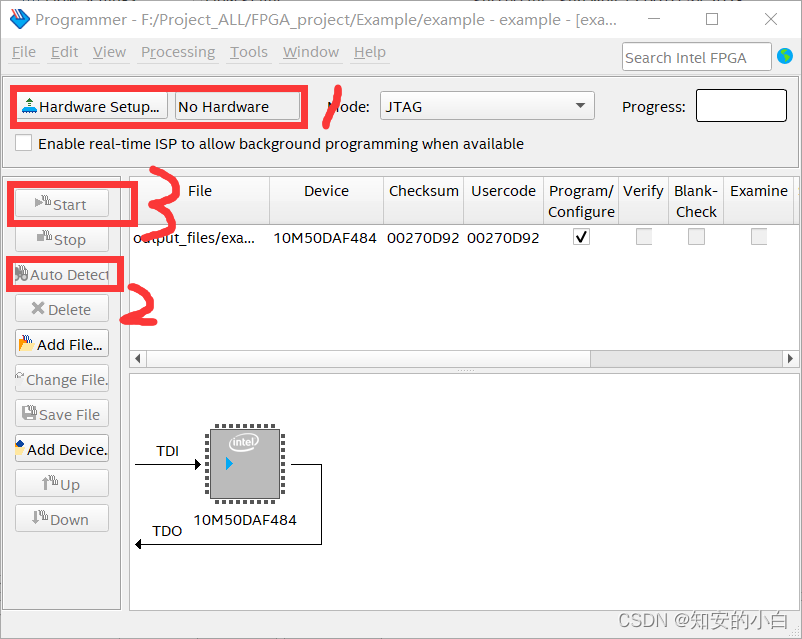The height and width of the screenshot is (639, 802).
Task: Move device Up in chain
Action: click(62, 484)
